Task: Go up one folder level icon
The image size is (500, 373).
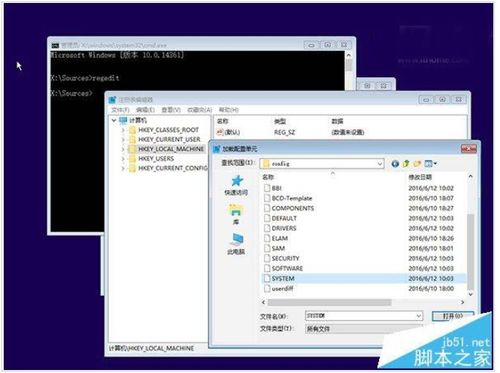Action: (406, 164)
